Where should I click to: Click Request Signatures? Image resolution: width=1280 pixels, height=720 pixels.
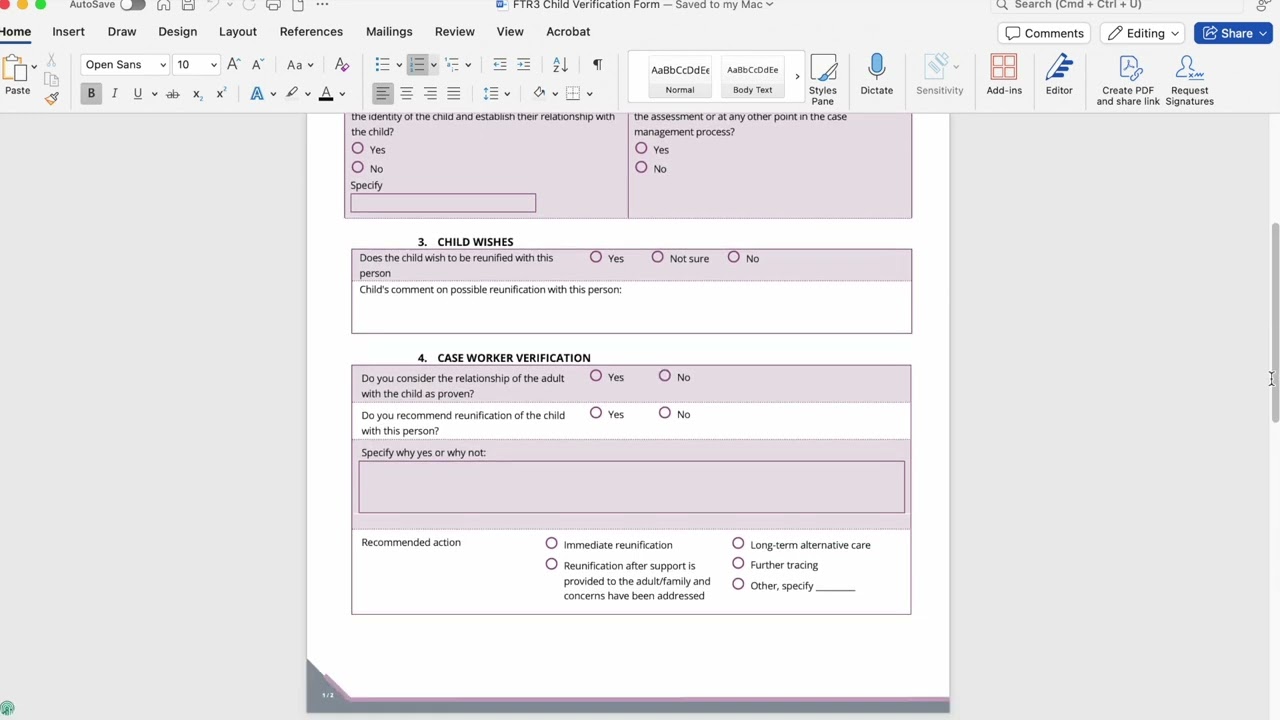[1189, 80]
